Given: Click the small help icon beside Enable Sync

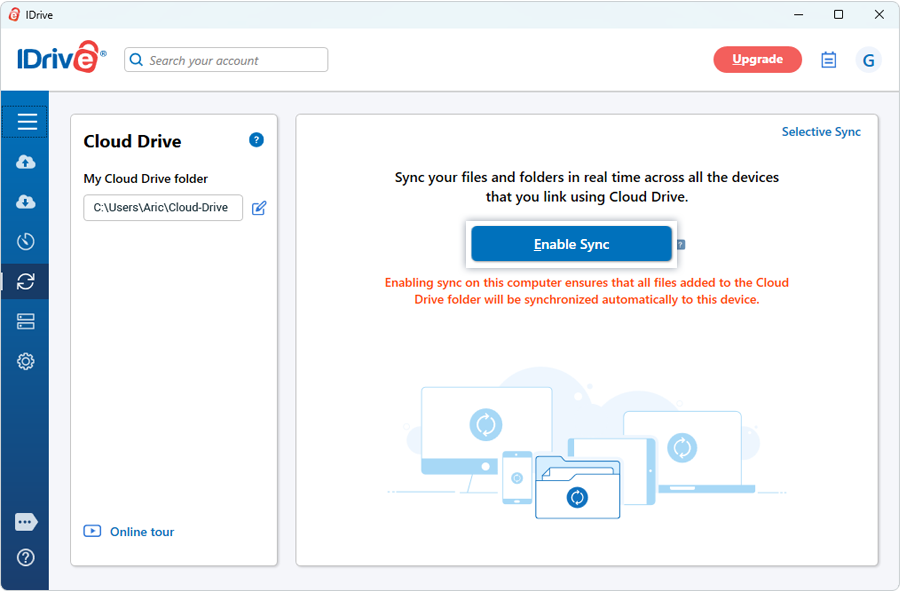Looking at the screenshot, I should pos(681,244).
